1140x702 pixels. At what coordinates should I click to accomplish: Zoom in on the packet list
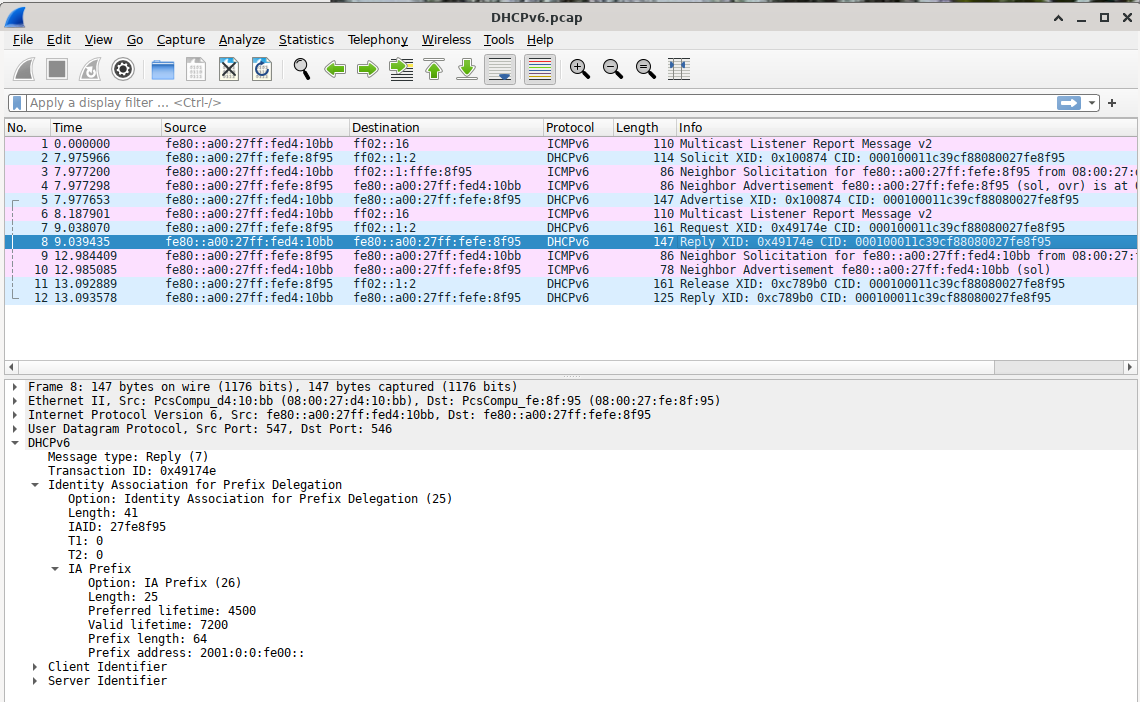[579, 69]
